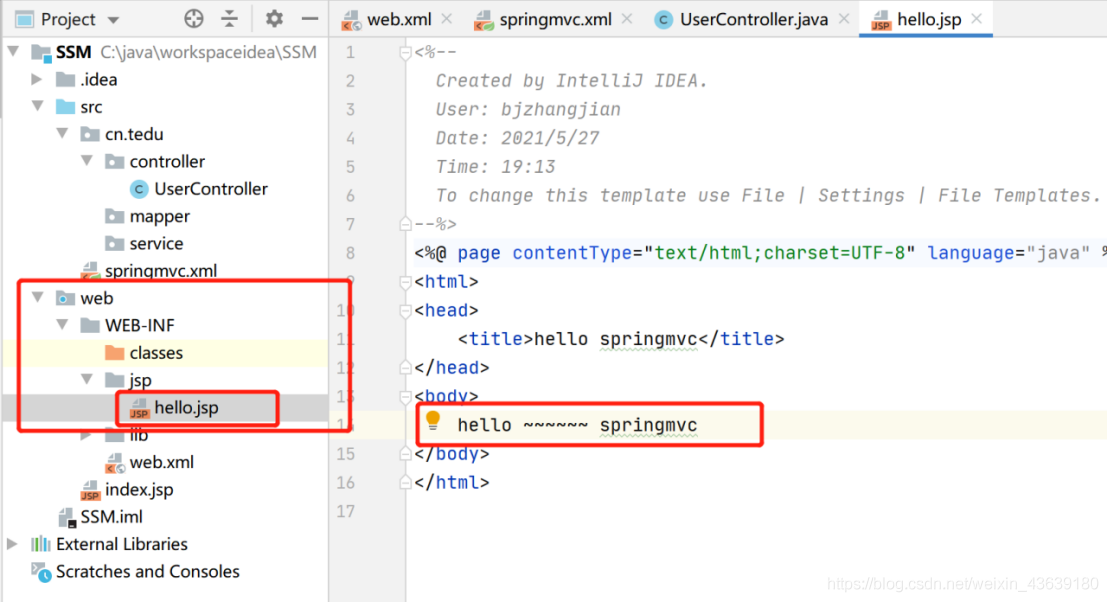Click the web.xml tab file icon
Viewport: 1108px width, 602px height.
click(x=352, y=20)
